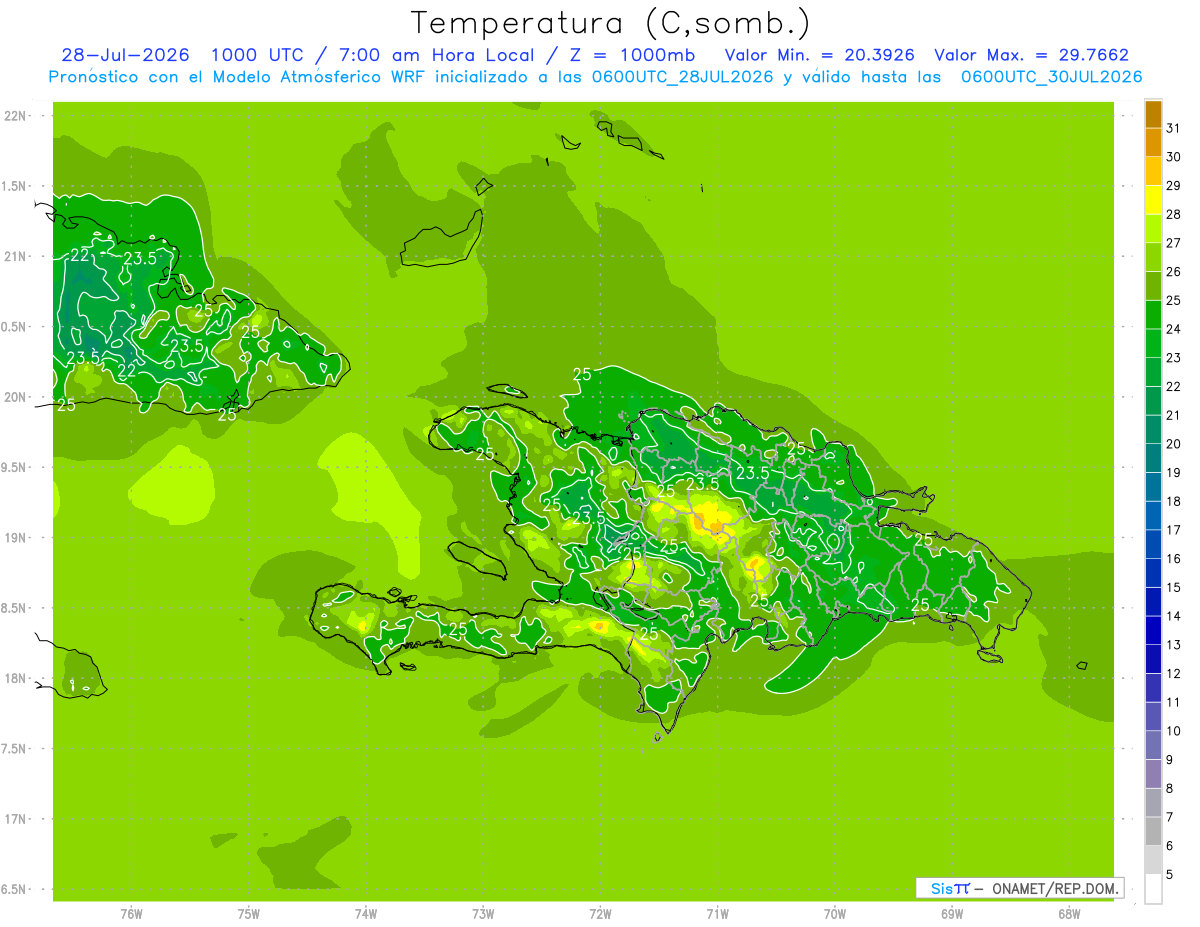This screenshot has width=1200, height=927.
Task: Click the color scale label "26"
Action: [x=1173, y=271]
